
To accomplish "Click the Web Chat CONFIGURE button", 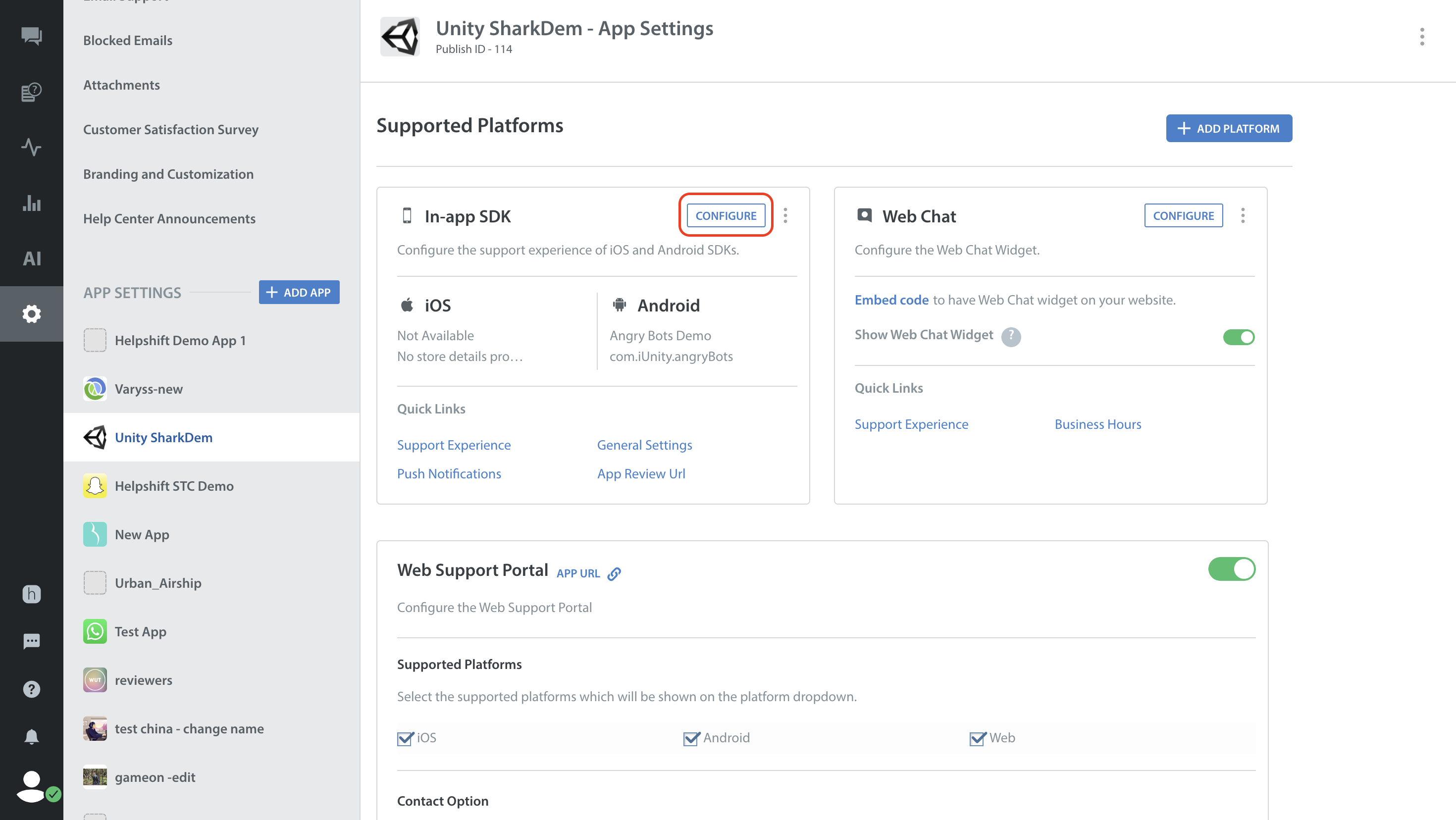I will 1183,215.
